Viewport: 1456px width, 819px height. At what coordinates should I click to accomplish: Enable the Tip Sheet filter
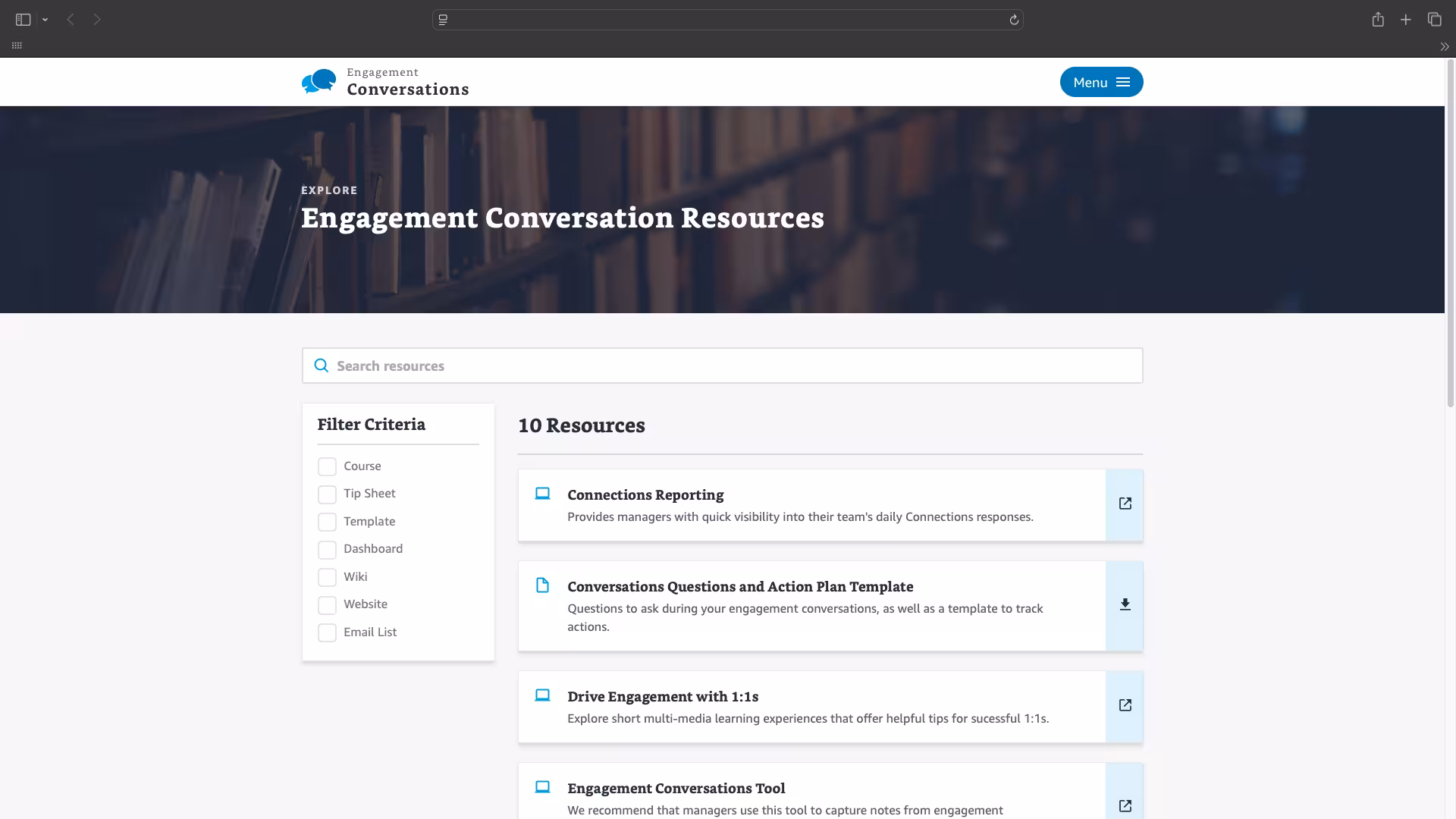click(327, 494)
